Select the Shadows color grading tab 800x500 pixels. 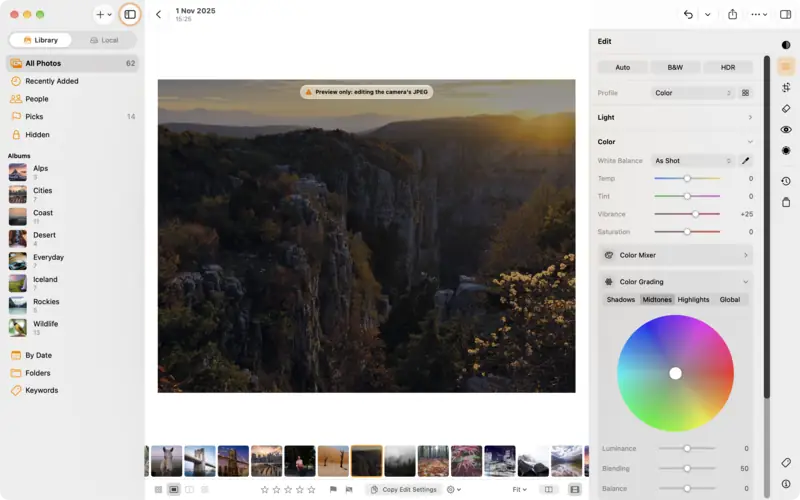[x=620, y=299]
